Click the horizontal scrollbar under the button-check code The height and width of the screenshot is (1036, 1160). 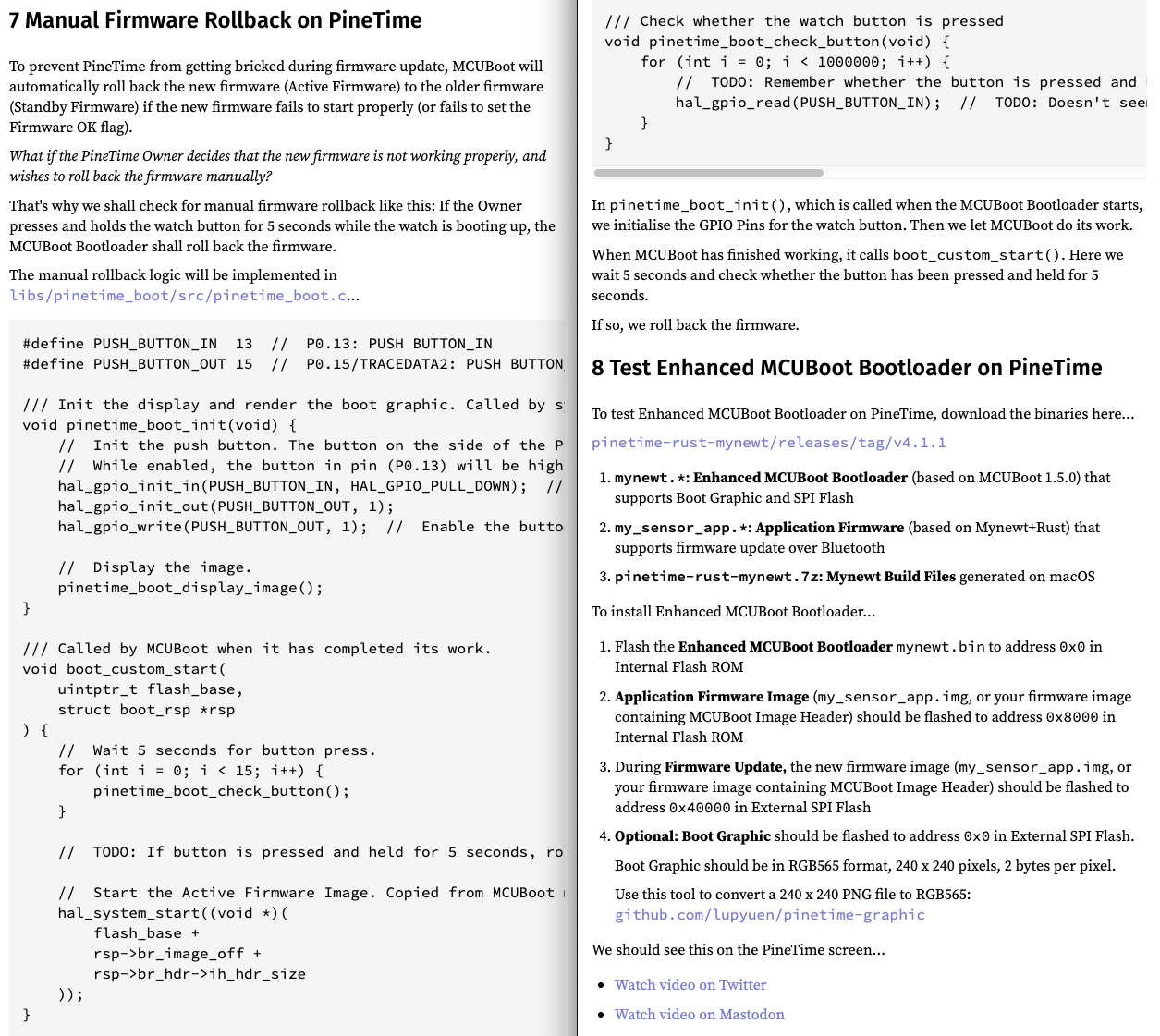(708, 173)
